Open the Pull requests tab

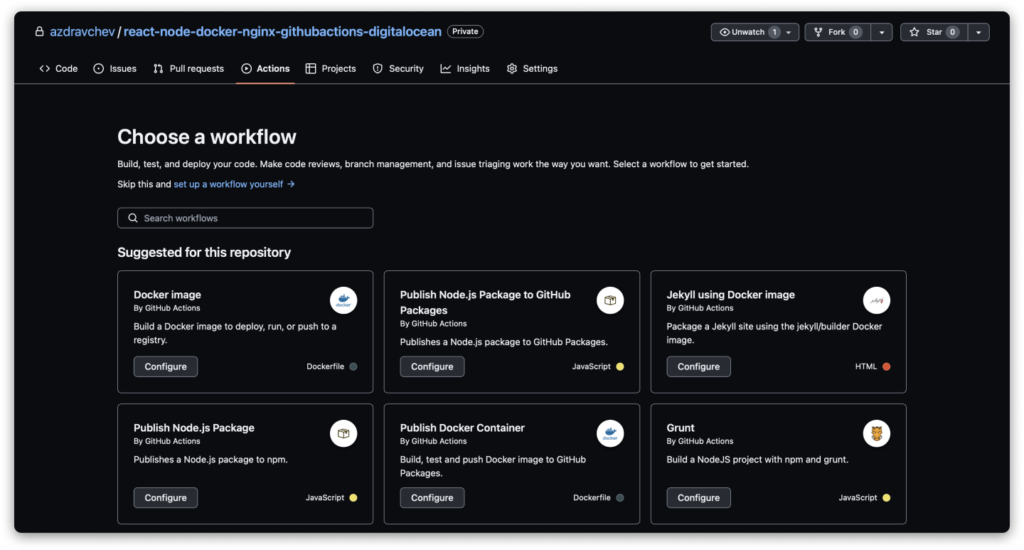coord(189,69)
